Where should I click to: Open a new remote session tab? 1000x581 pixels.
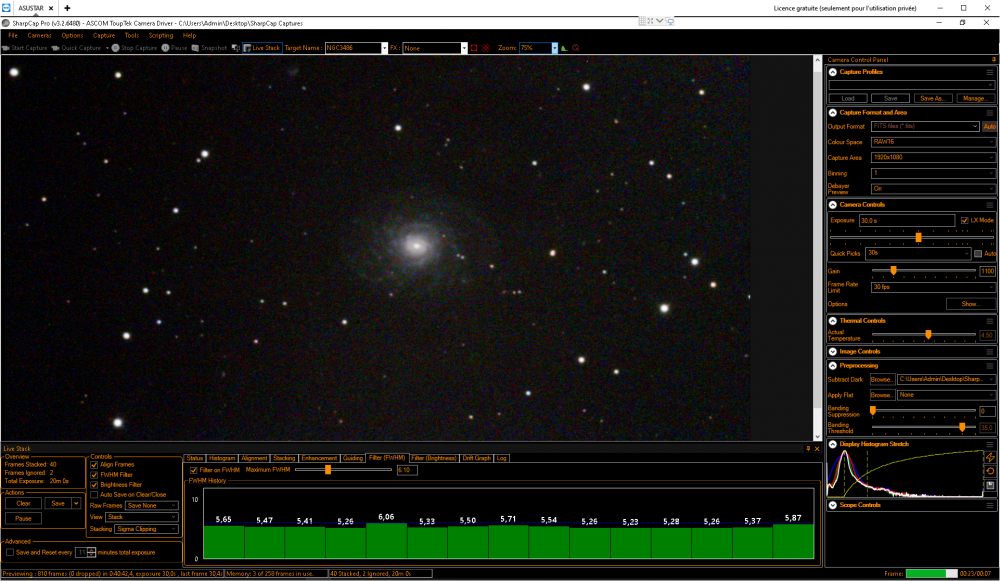(x=67, y=8)
